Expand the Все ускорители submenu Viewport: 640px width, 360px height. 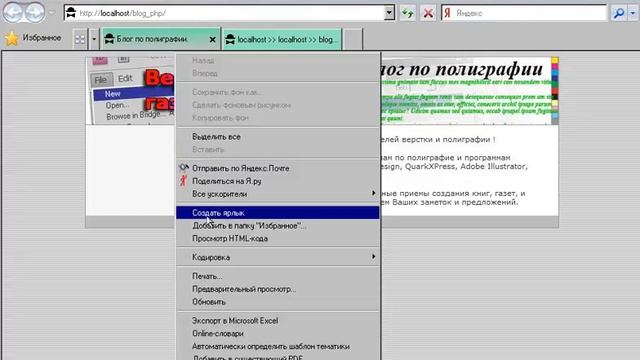coord(278,194)
